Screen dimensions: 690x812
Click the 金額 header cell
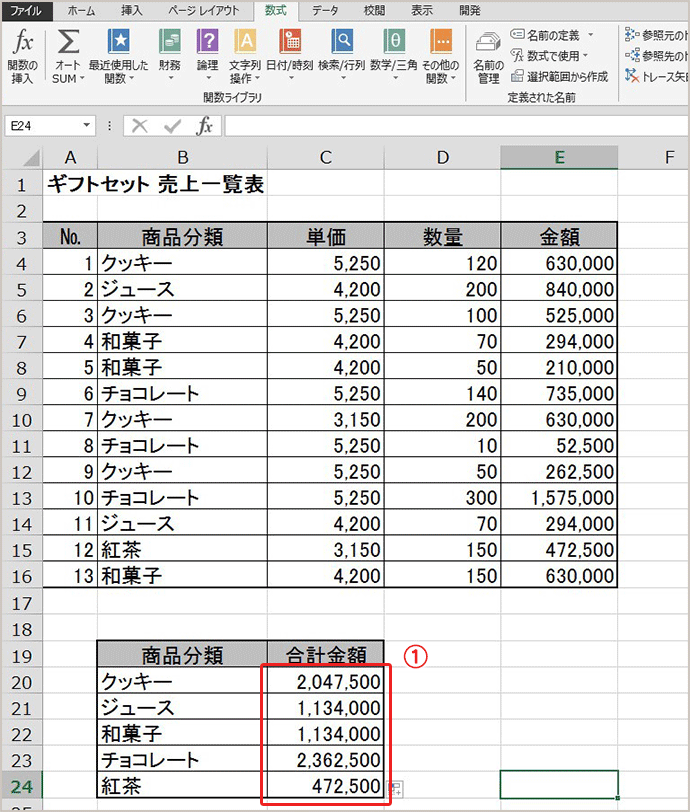[x=559, y=237]
